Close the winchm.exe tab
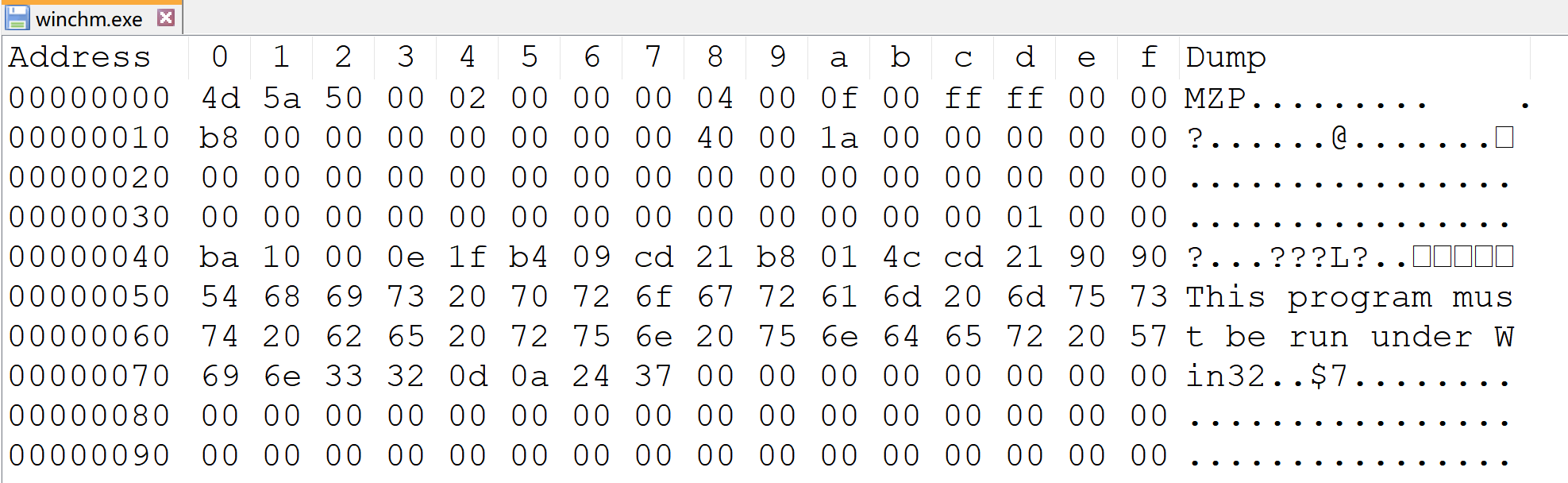 click(166, 17)
